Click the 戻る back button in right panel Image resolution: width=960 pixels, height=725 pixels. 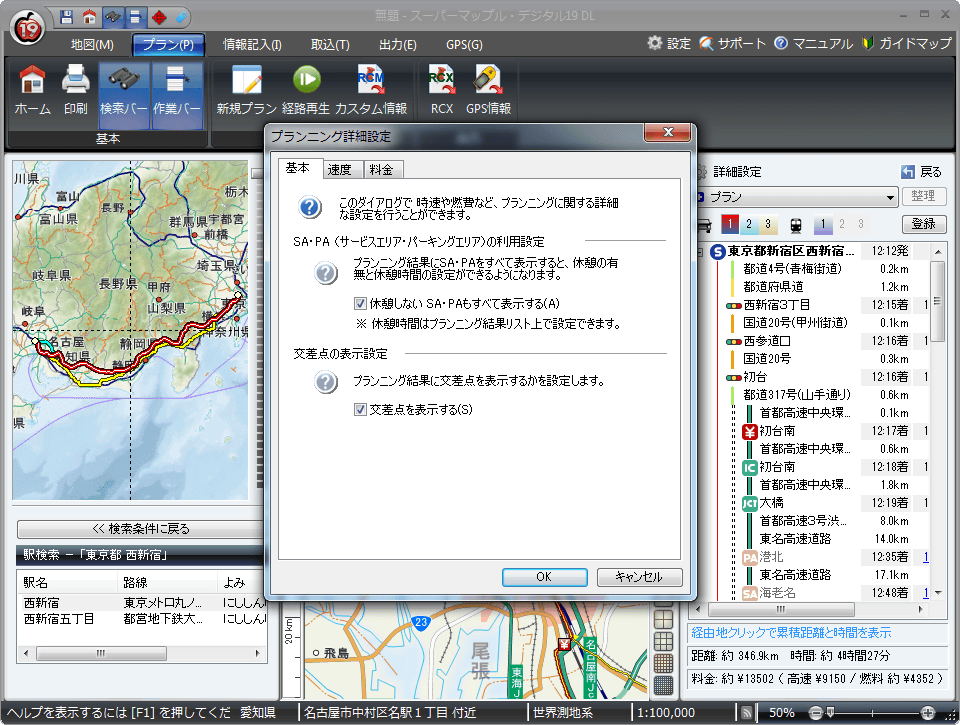tap(921, 172)
